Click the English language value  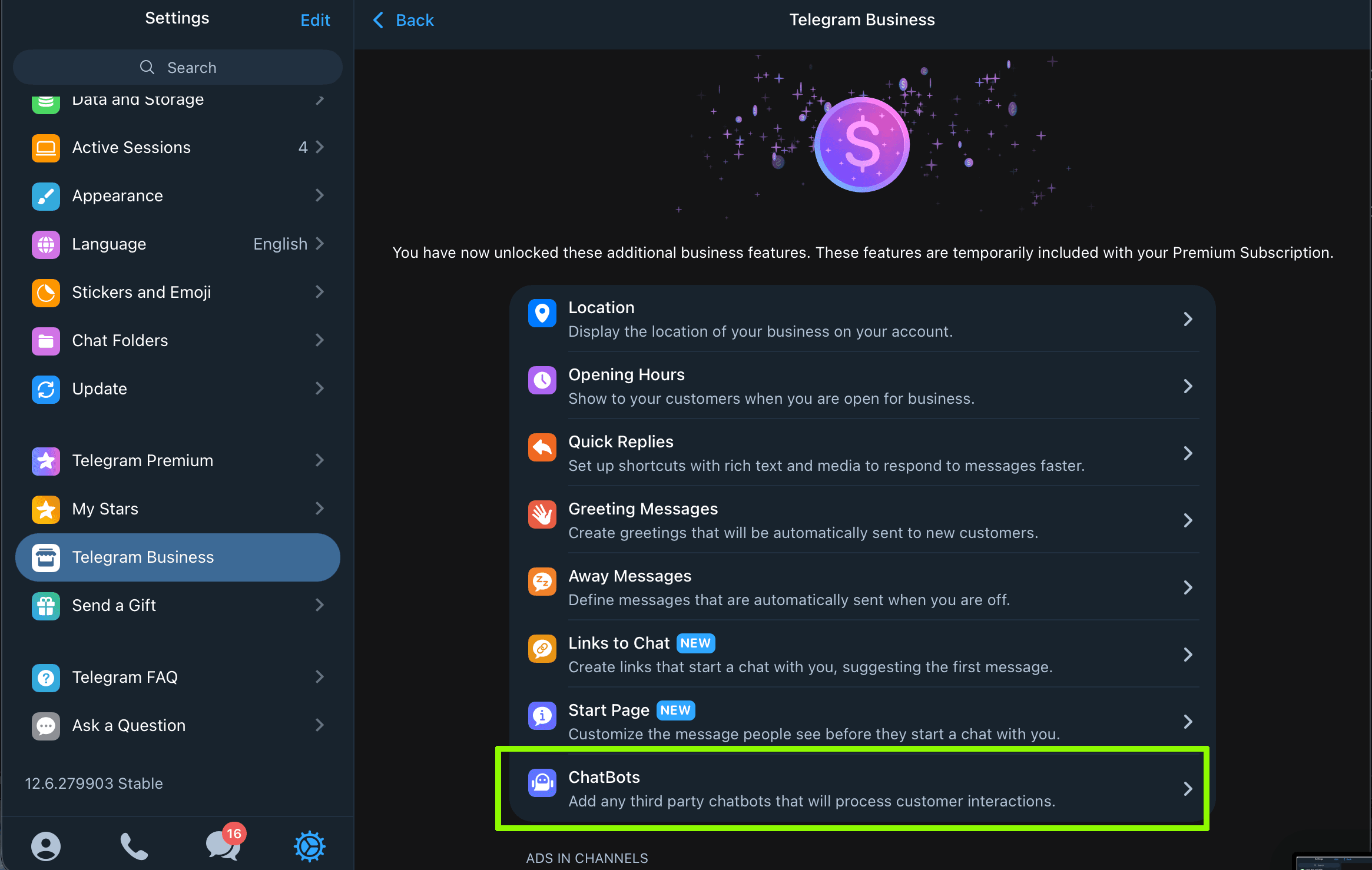click(x=280, y=244)
